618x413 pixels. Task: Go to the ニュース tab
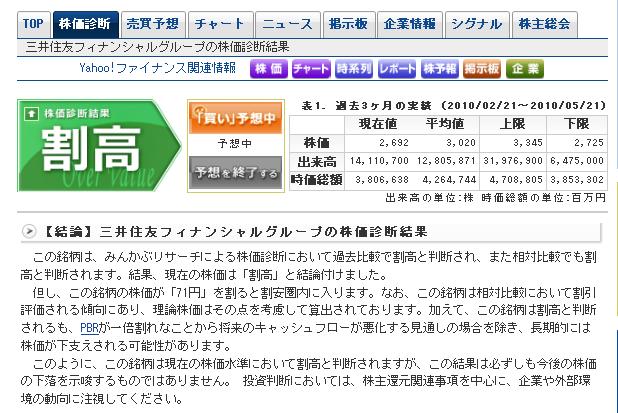pos(288,24)
